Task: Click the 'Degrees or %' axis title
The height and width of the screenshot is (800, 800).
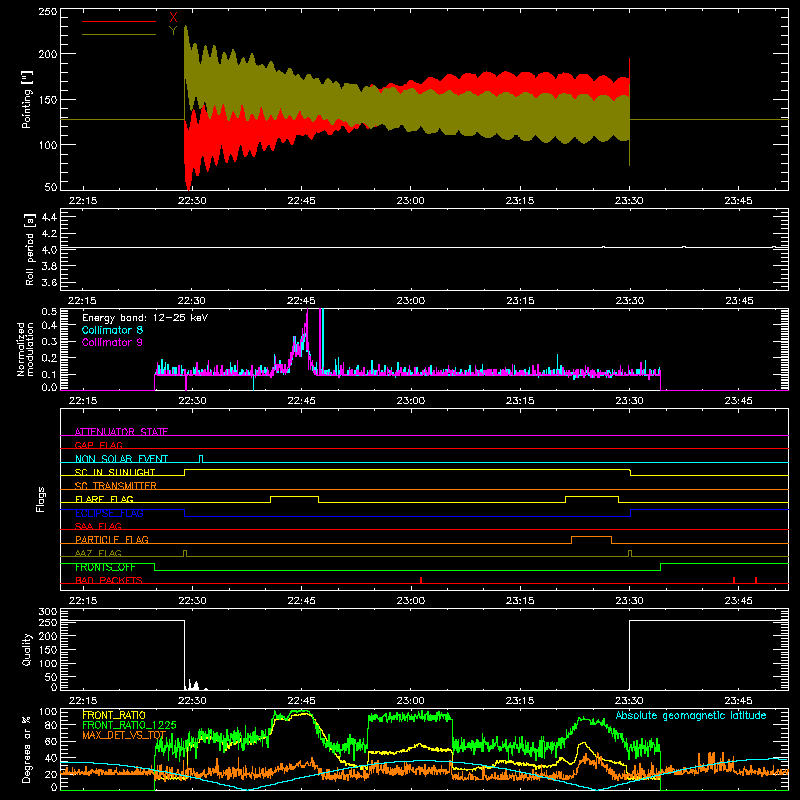Action: coord(27,749)
